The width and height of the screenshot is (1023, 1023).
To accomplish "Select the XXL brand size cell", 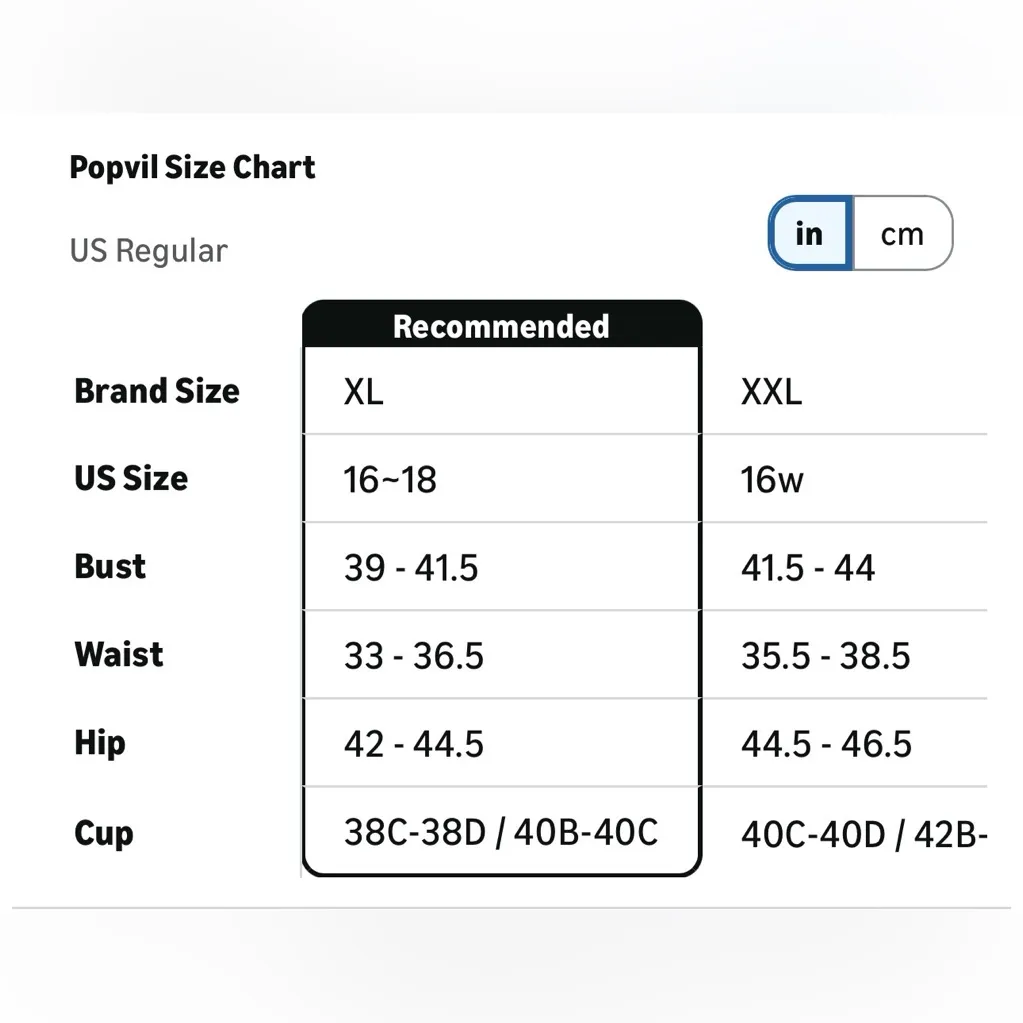I will pos(771,392).
